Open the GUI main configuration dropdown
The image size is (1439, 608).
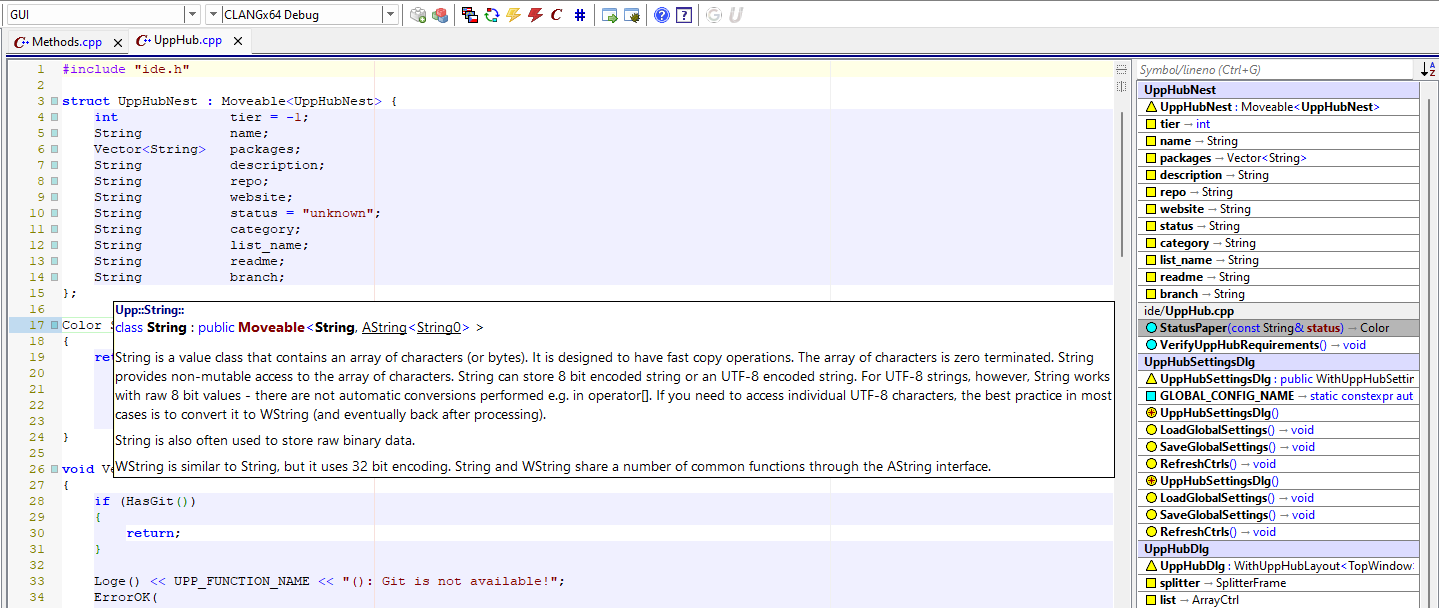pyautogui.click(x=192, y=15)
